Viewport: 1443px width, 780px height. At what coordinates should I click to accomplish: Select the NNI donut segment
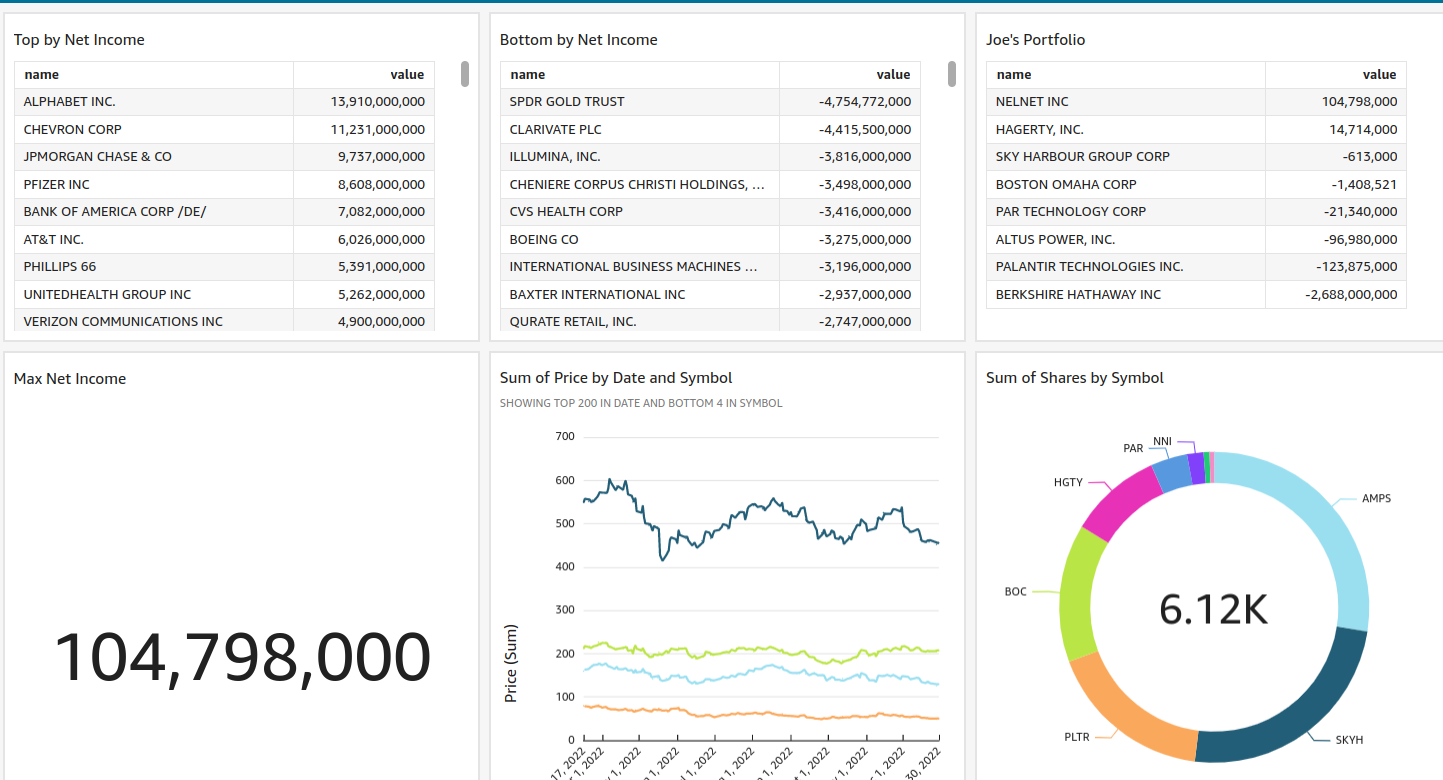tap(1196, 468)
